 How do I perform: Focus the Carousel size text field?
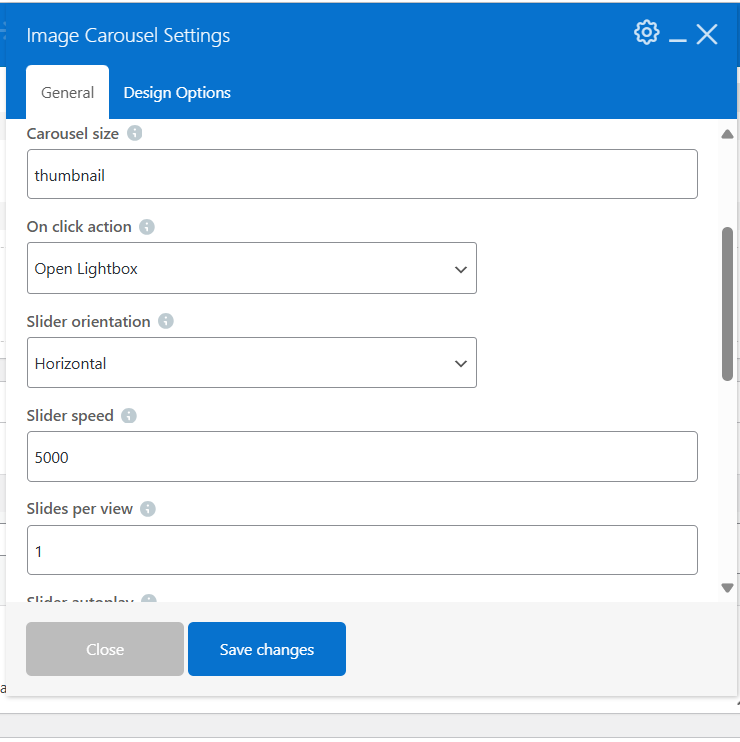(x=362, y=175)
